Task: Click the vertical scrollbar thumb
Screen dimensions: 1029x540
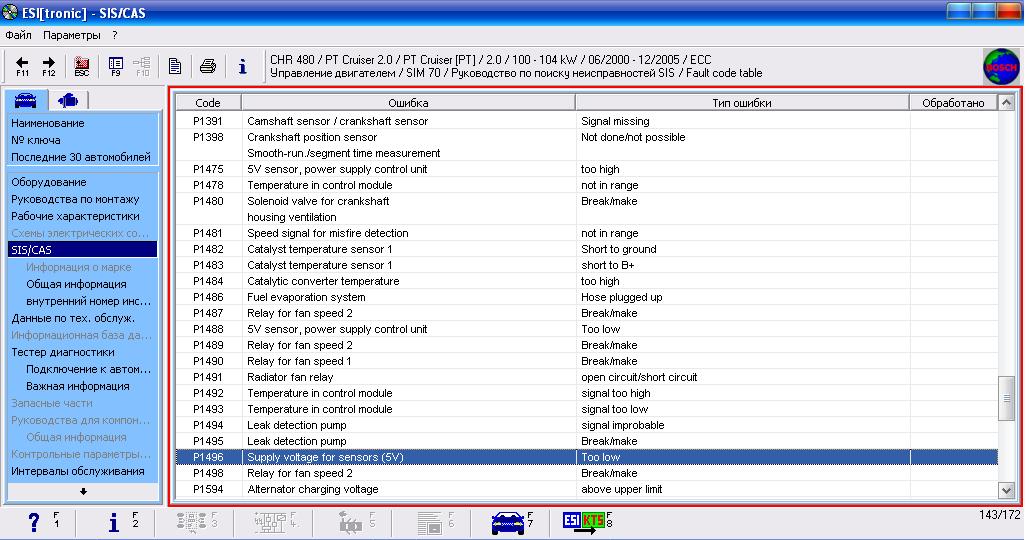Action: [1006, 398]
